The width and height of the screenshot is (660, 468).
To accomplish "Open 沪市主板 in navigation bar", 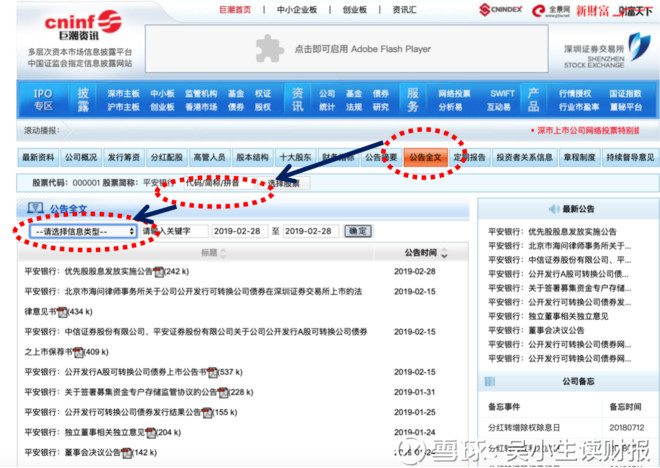I will point(123,107).
